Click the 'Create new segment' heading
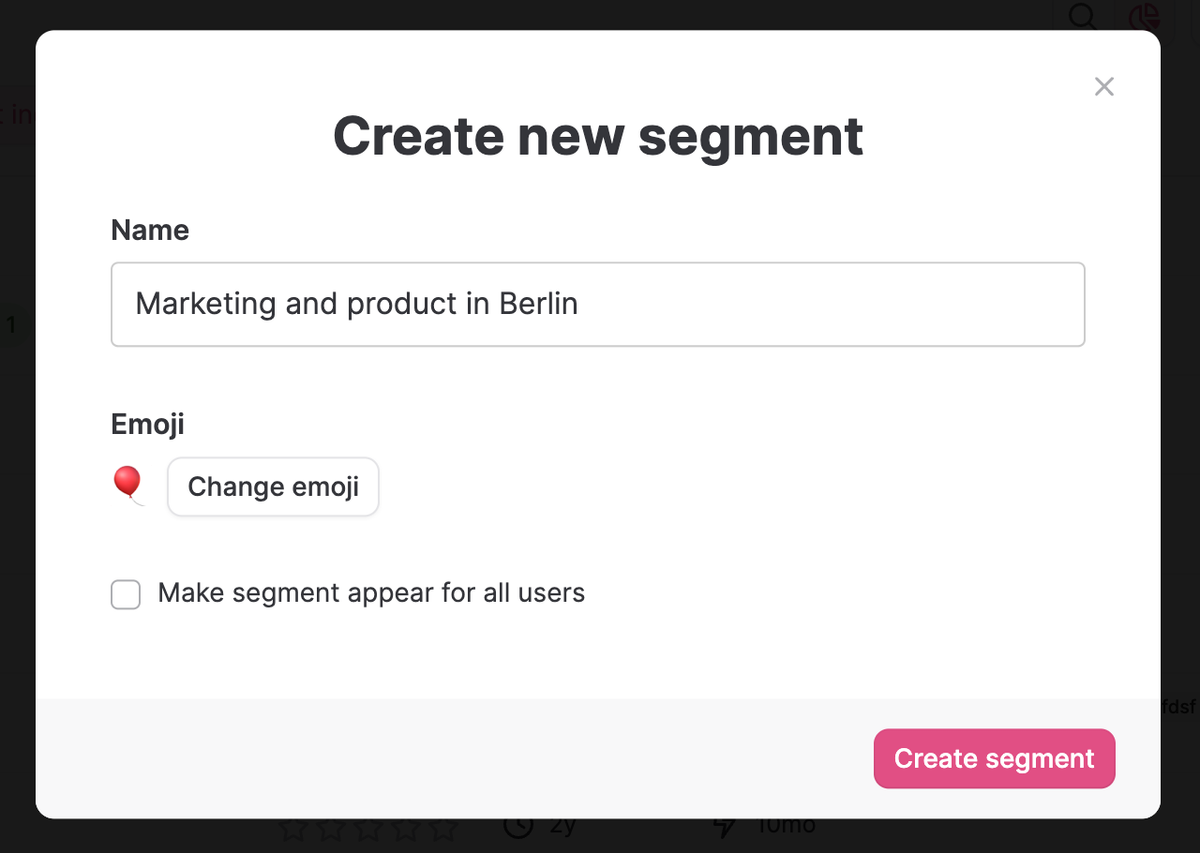 (598, 136)
